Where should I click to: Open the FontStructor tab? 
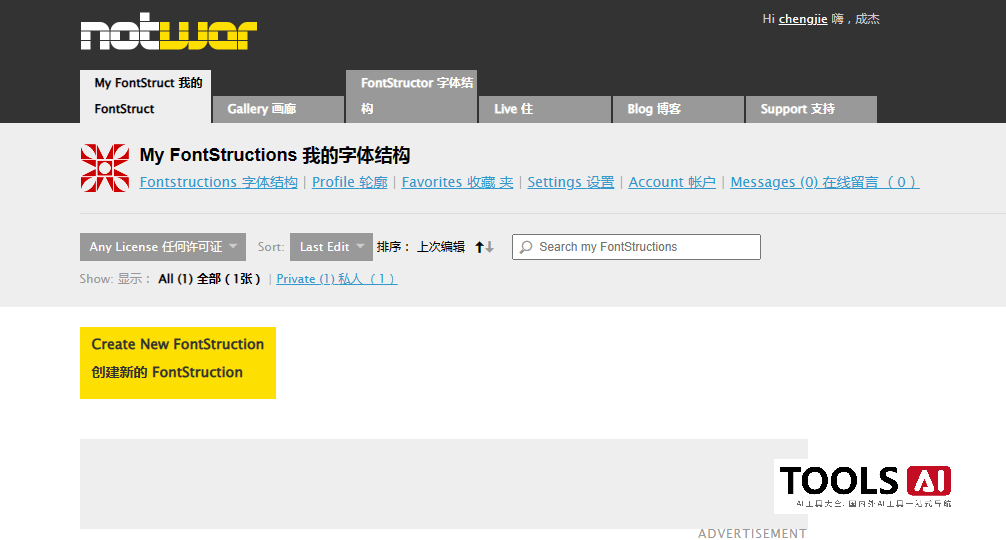411,96
